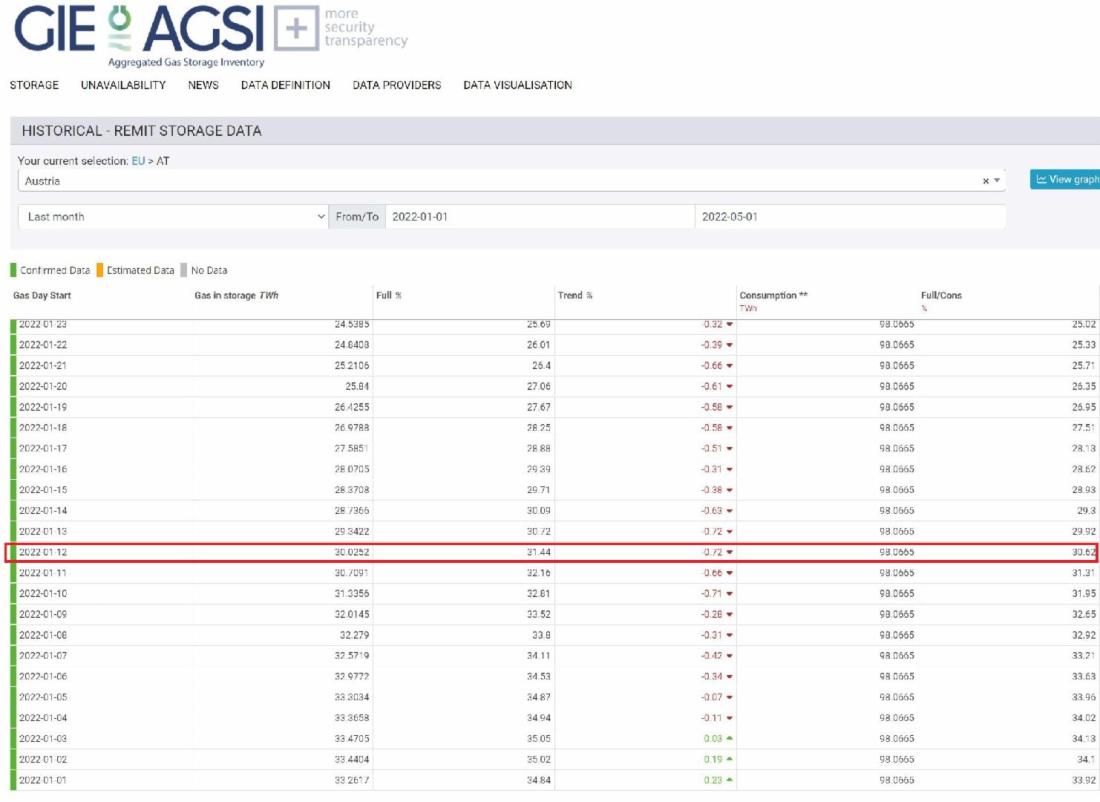
Task: Click the red down arrow in the 2022-01-21 row
Action: [730, 366]
